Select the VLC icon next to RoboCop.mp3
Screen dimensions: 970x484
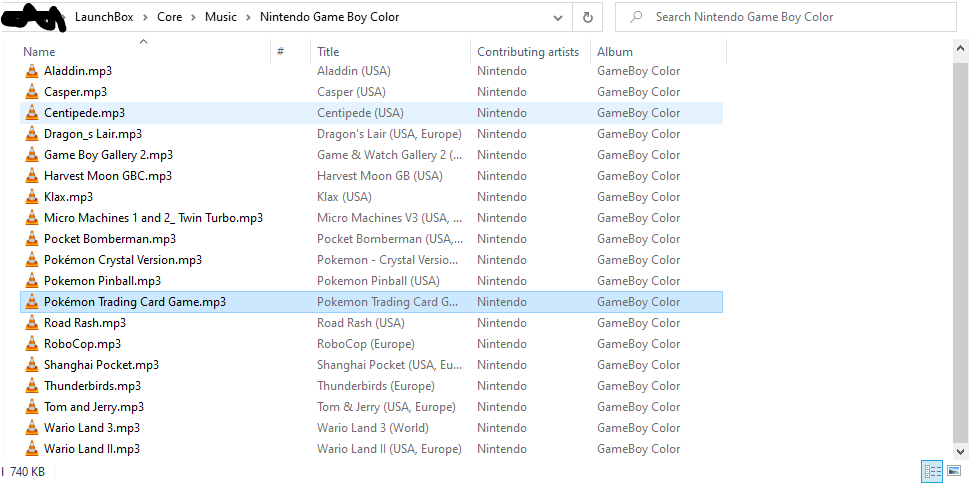click(32, 344)
